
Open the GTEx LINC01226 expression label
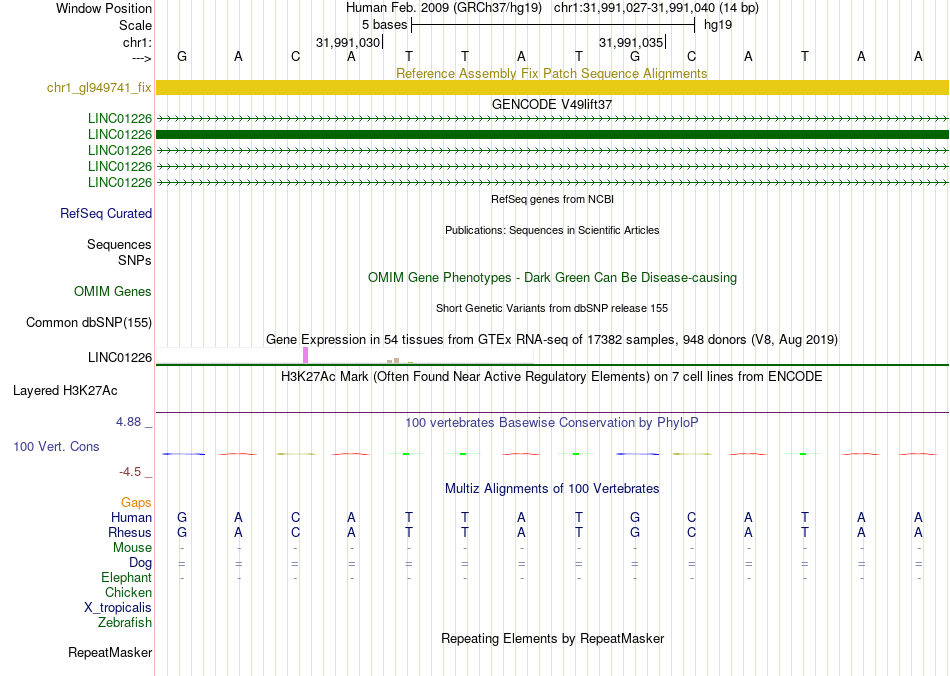click(x=120, y=357)
